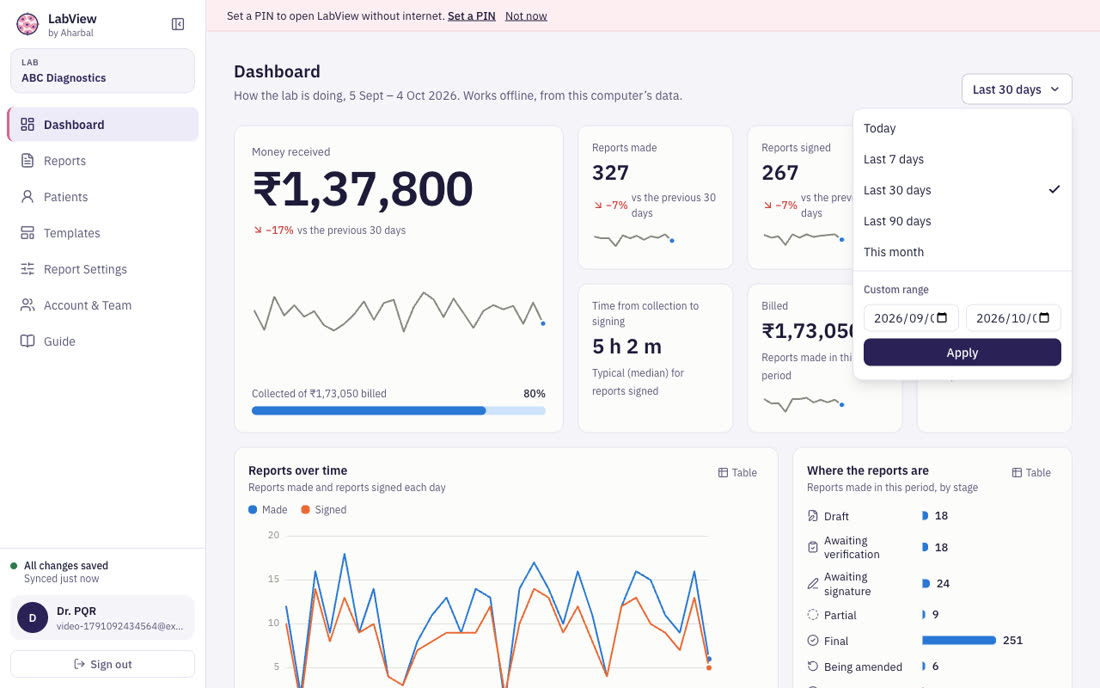Open Guide book icon
Viewport: 1100px width, 688px height.
(27, 341)
